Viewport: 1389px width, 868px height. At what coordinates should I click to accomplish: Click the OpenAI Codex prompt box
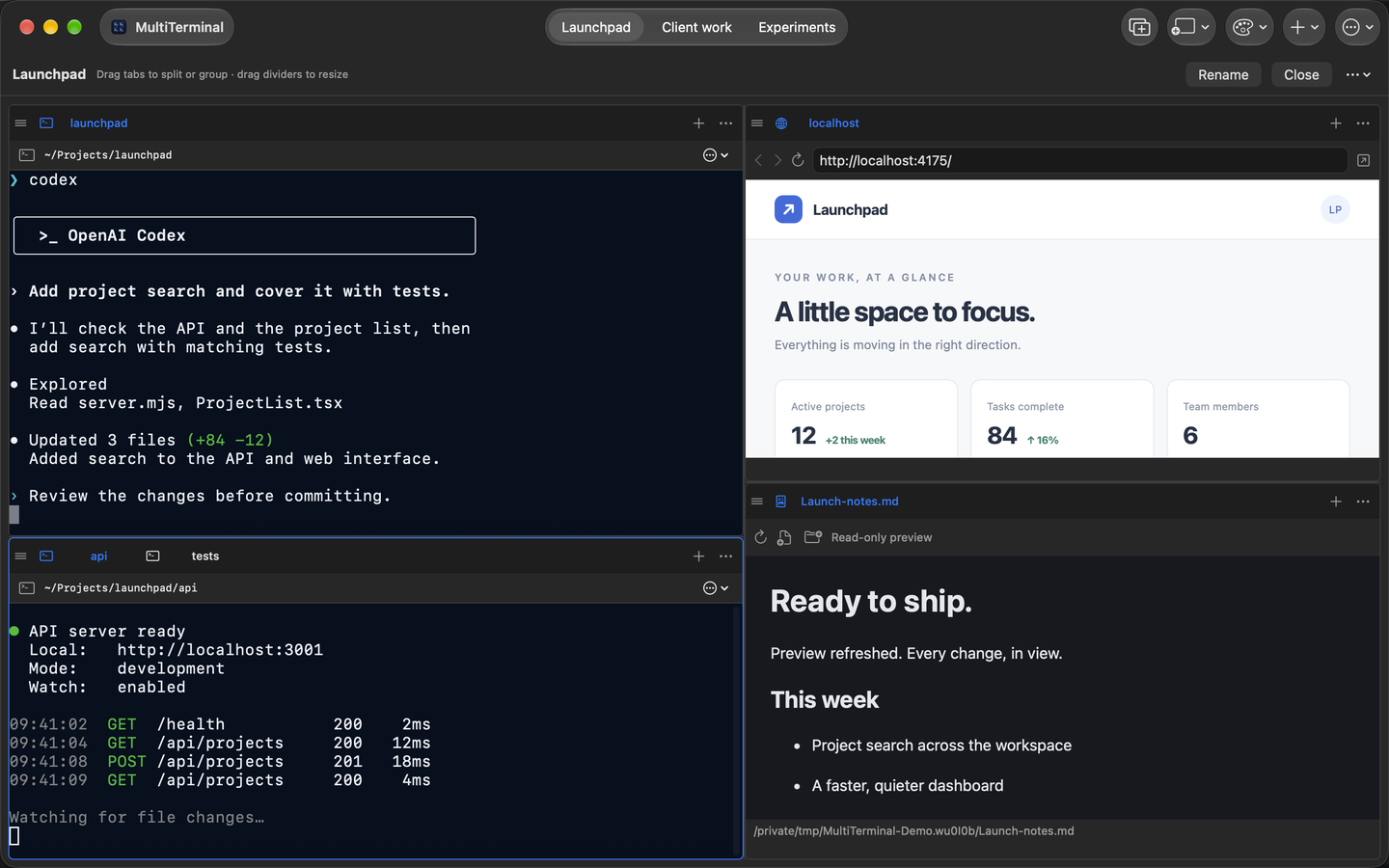(244, 235)
